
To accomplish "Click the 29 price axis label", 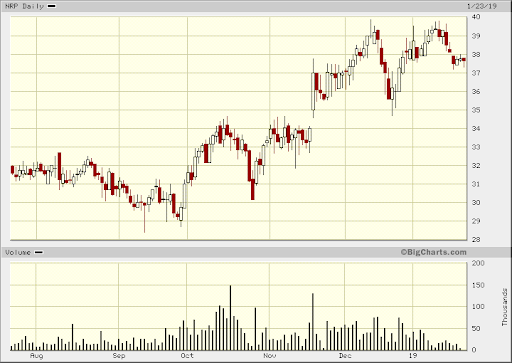I will [476, 221].
